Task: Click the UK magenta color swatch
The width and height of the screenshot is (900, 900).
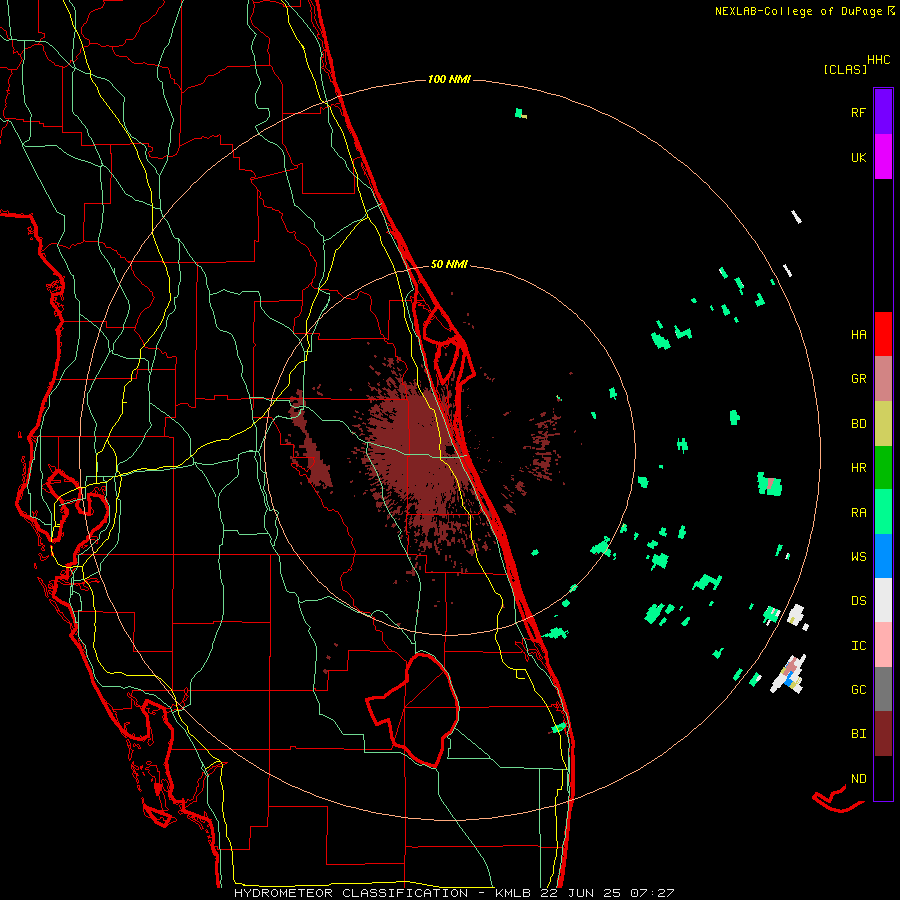Action: click(x=883, y=157)
